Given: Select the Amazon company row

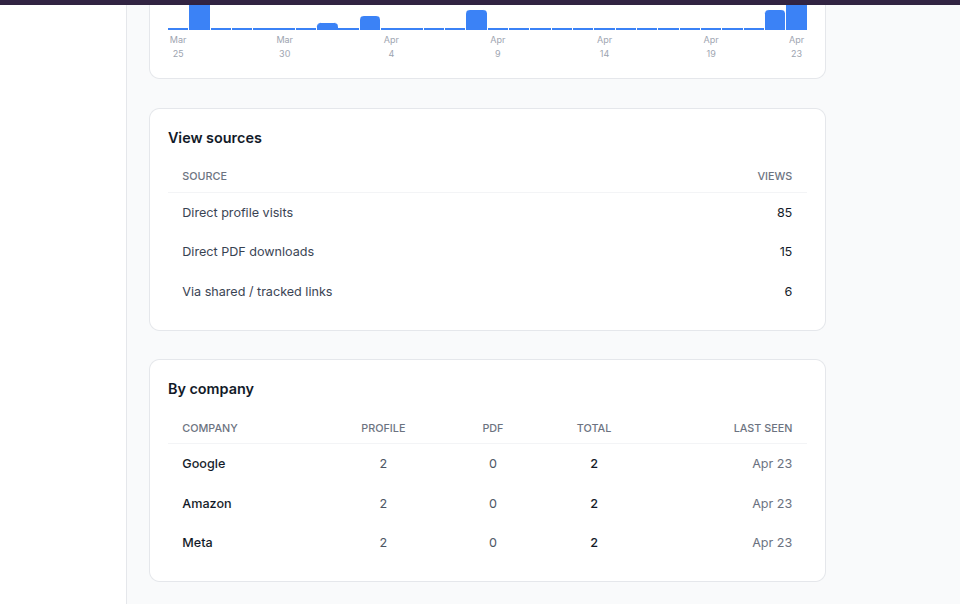Looking at the screenshot, I should (487, 504).
